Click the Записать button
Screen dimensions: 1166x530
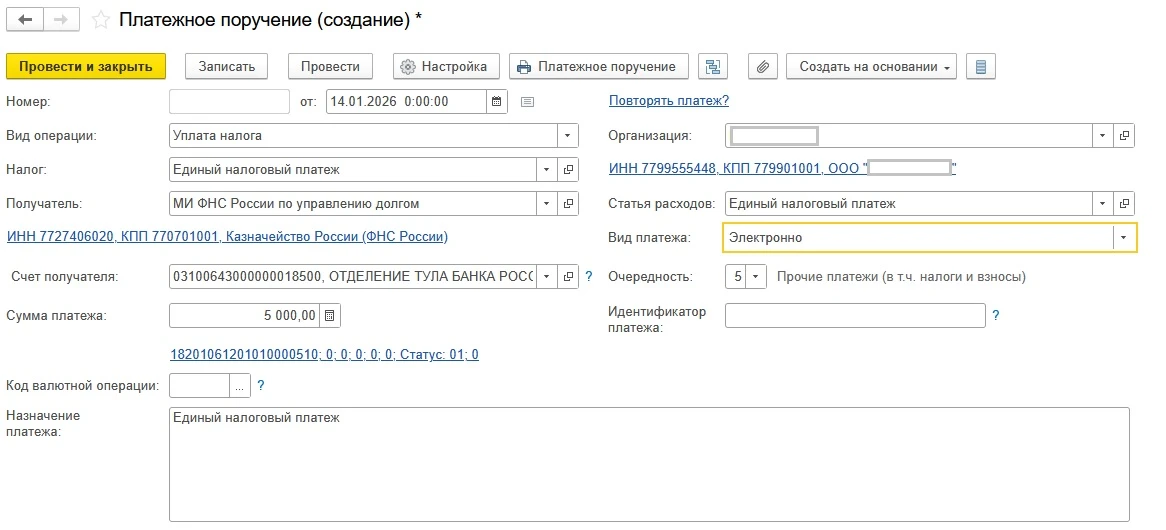227,67
